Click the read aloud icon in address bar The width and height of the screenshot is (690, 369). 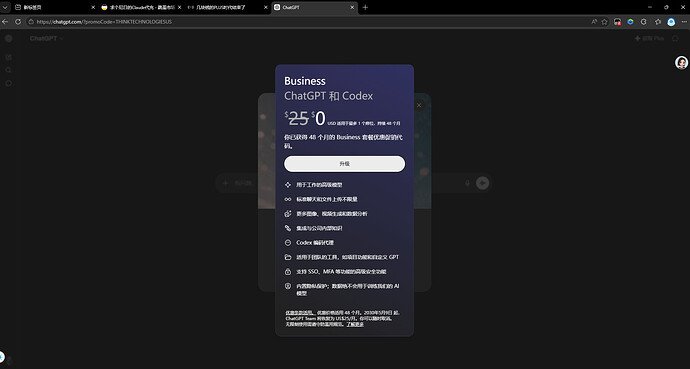595,22
